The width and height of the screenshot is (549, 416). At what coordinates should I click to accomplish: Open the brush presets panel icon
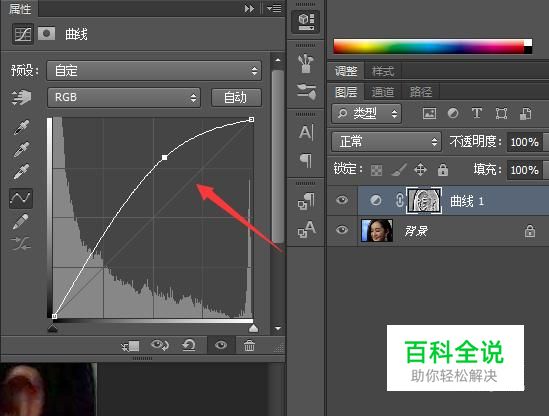(x=306, y=63)
